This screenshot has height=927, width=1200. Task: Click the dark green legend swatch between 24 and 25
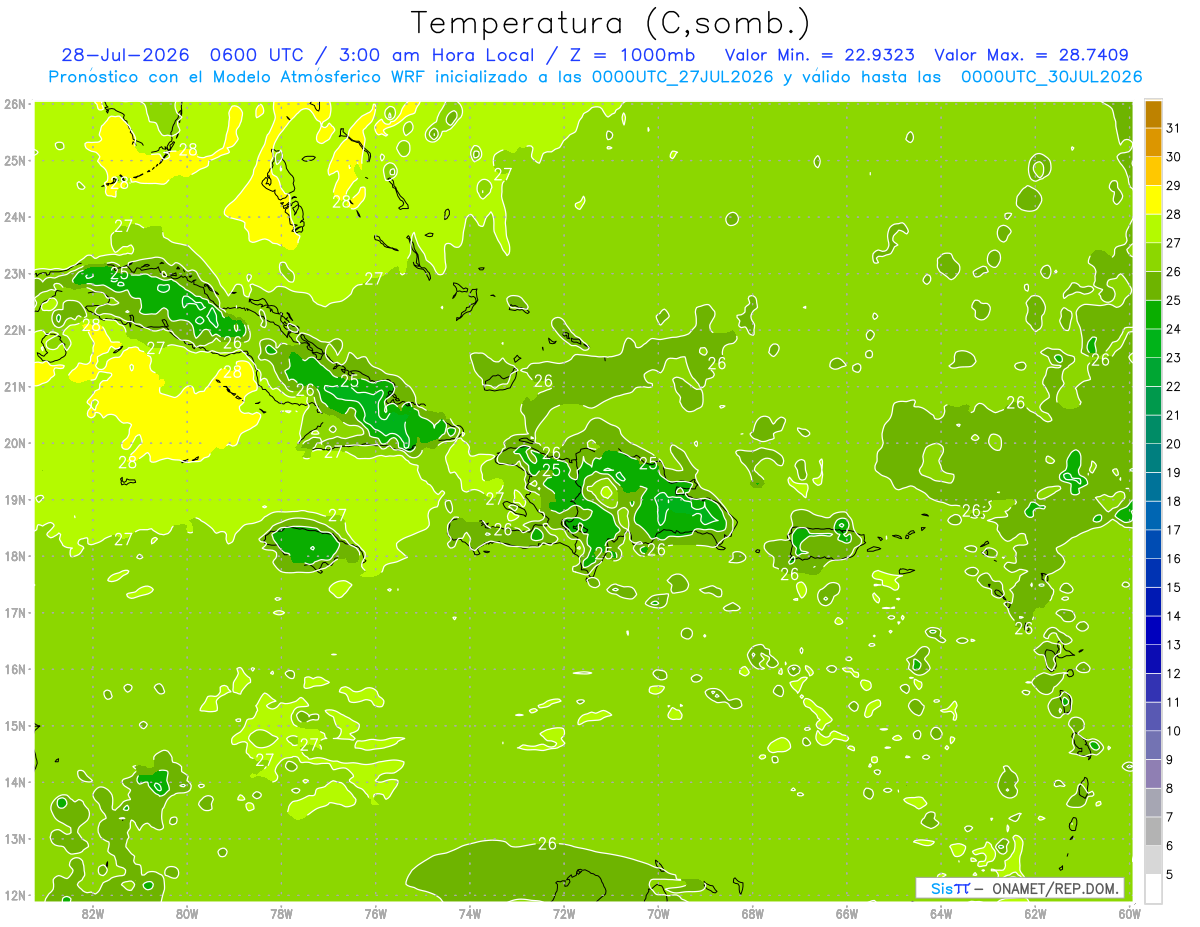[1153, 315]
